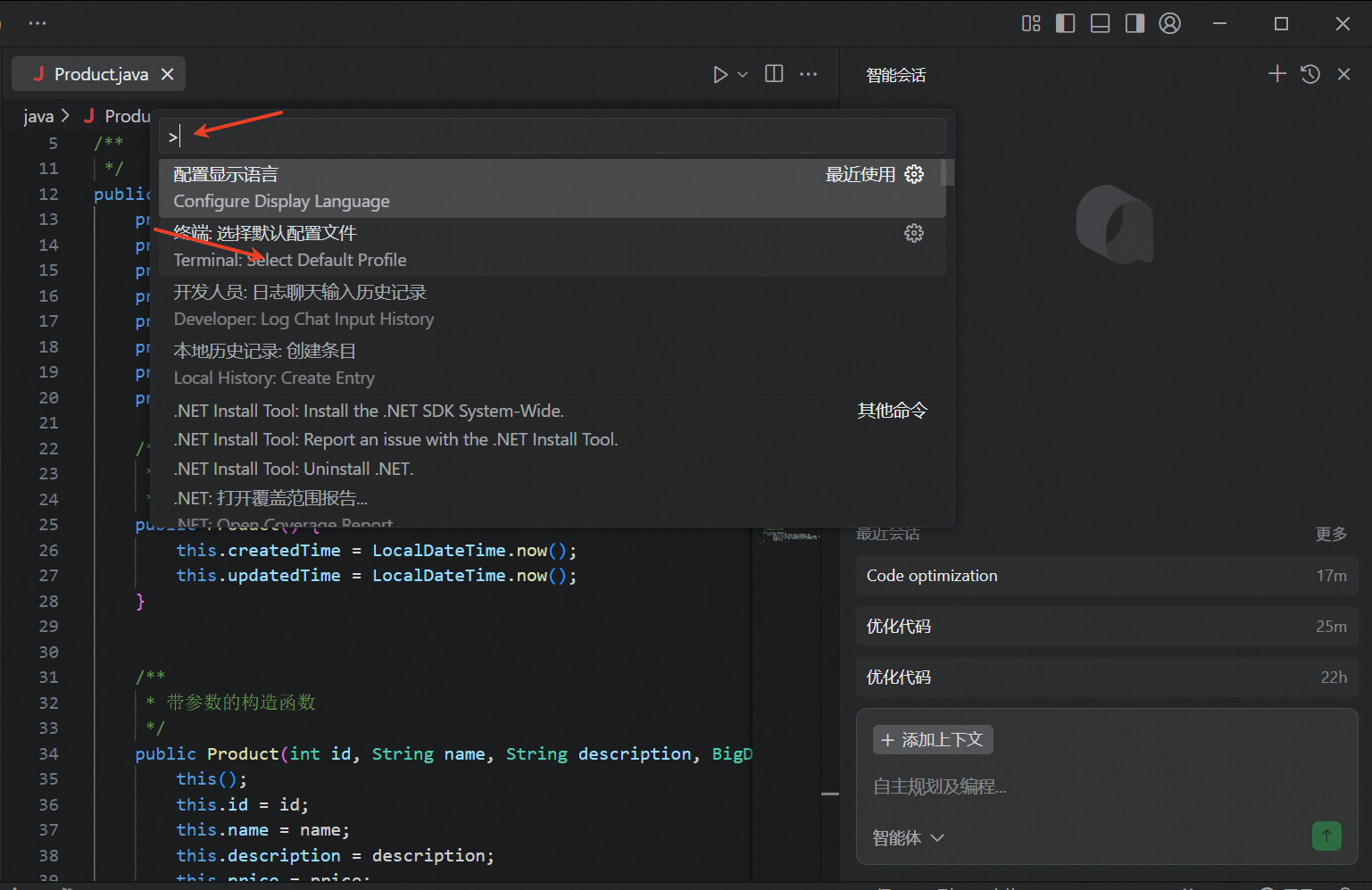Screen dimensions: 1372x890
Task: Toggle the primary sidebar layout icon
Action: (1065, 23)
